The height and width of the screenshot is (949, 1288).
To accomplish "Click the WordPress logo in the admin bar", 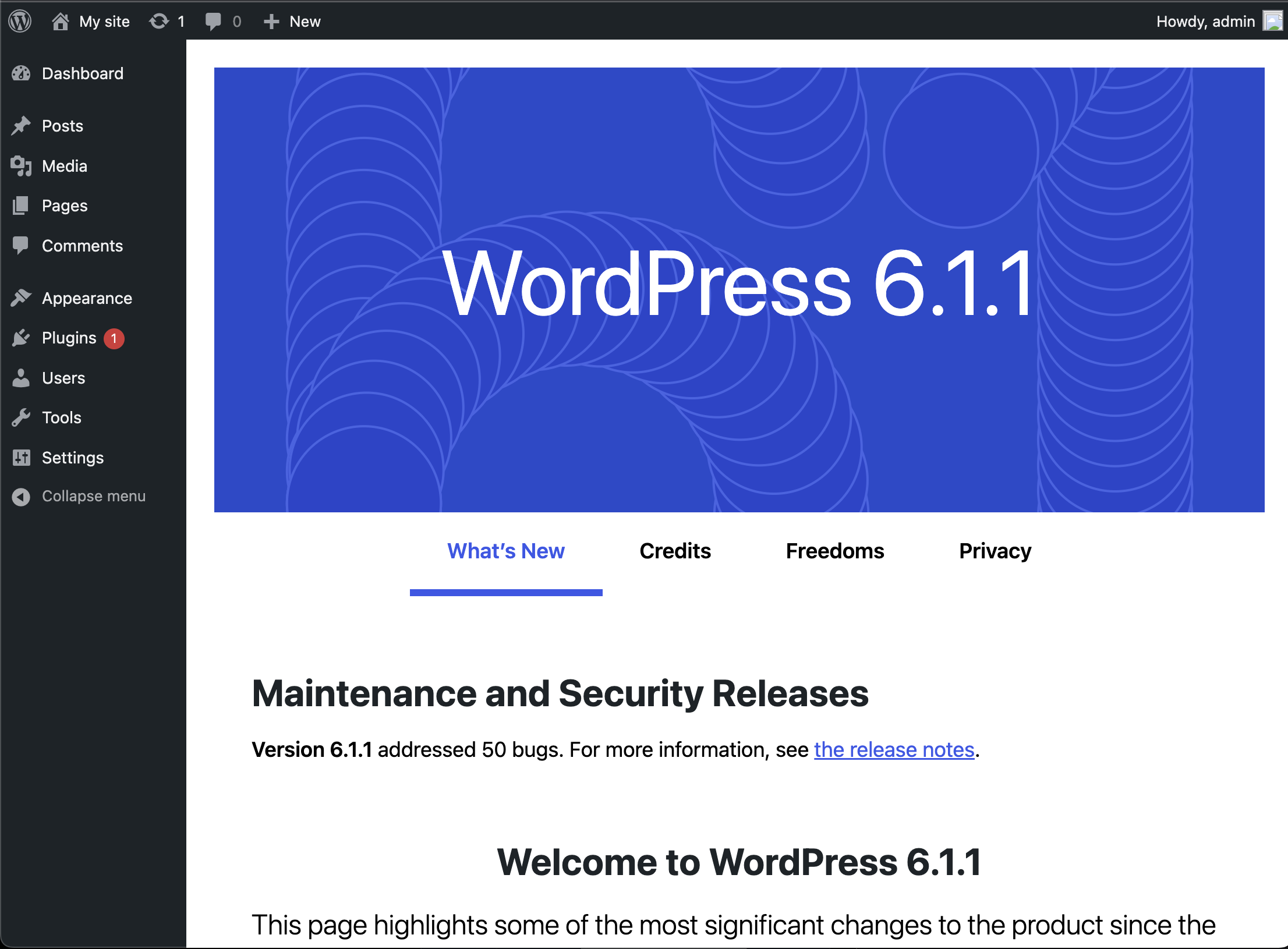I will click(19, 21).
